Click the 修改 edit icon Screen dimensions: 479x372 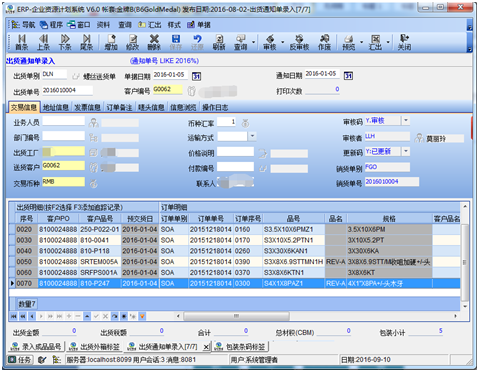(x=133, y=42)
